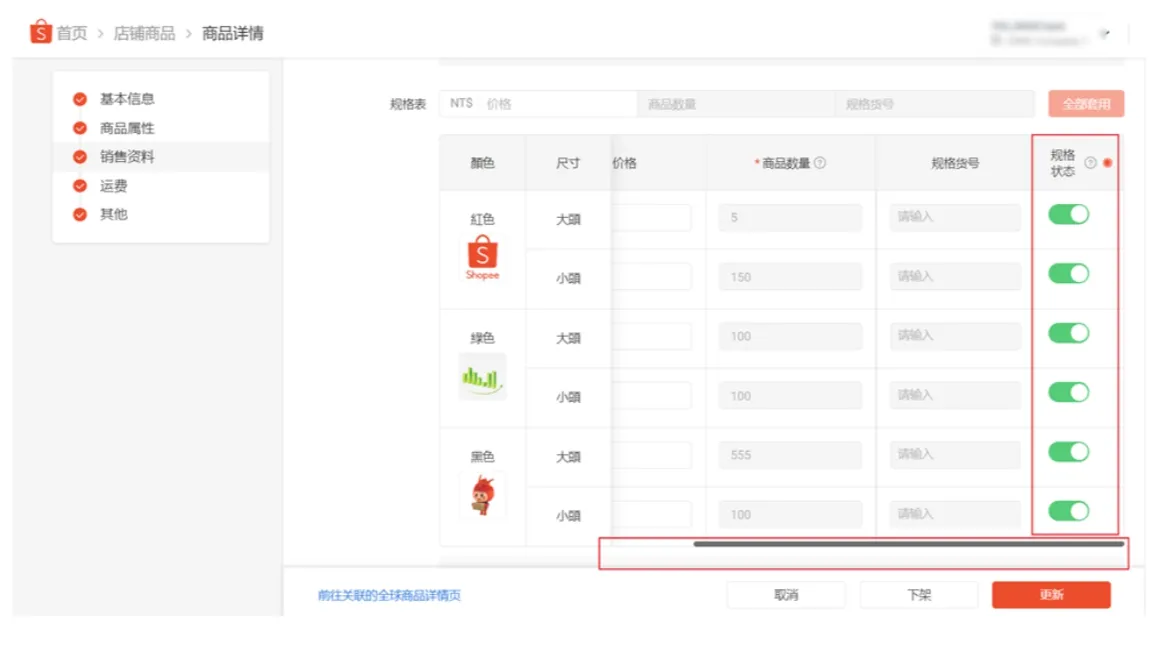Click the check icon beside 运费
This screenshot has width=1165, height=654.
81,185
